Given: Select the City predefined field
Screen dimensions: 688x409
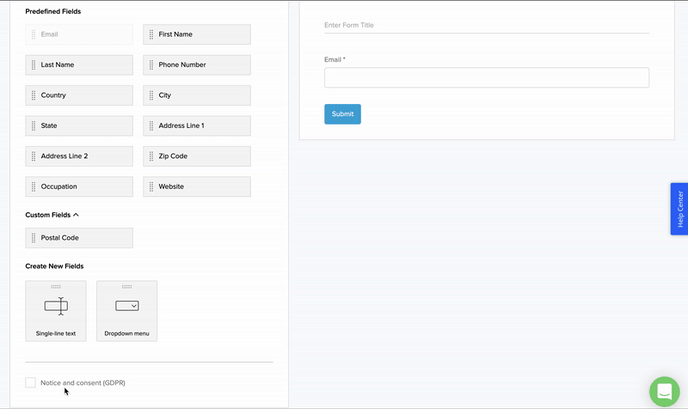Looking at the screenshot, I should (x=197, y=95).
